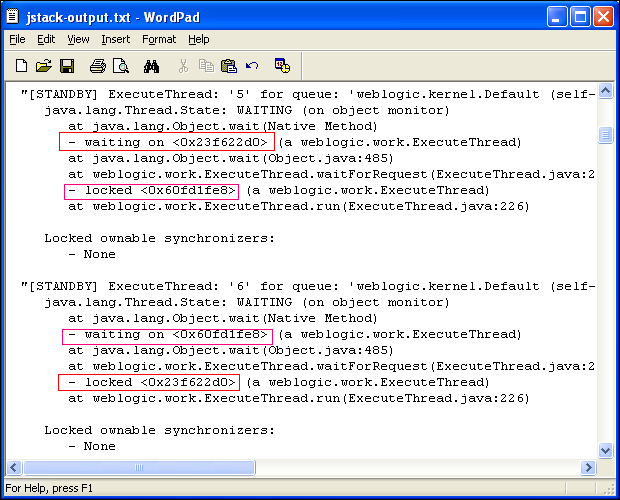Close the WordPad window

click(x=603, y=17)
